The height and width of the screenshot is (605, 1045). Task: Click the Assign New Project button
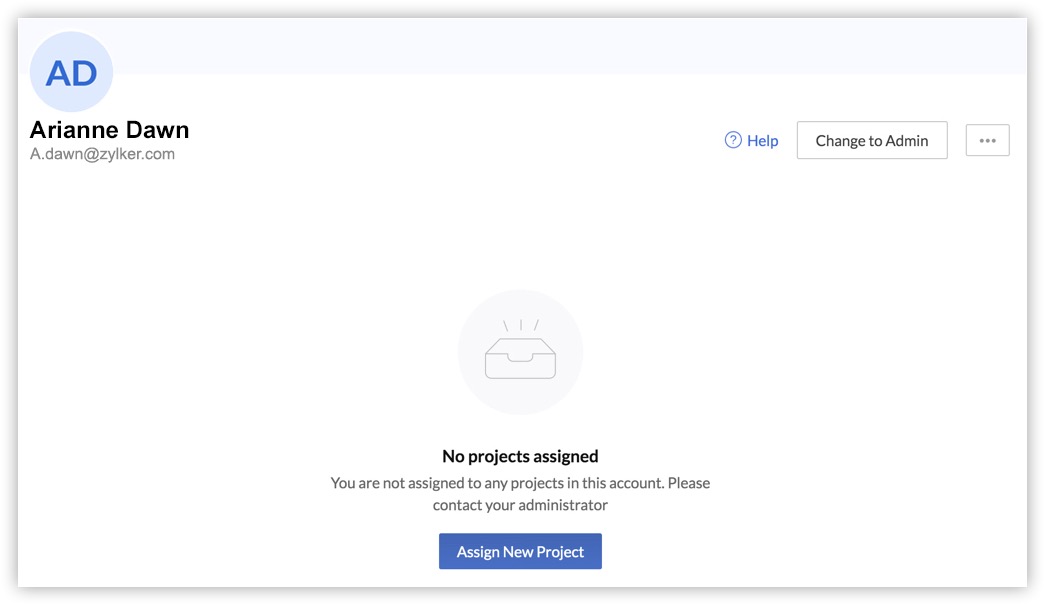[520, 551]
